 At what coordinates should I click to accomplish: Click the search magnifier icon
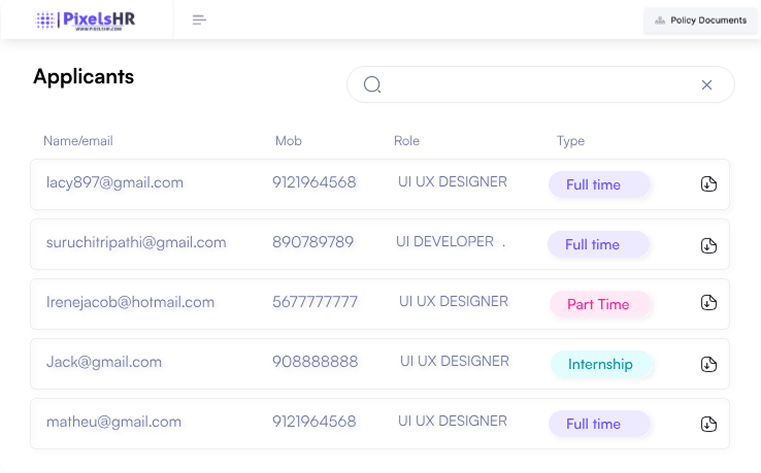(372, 85)
